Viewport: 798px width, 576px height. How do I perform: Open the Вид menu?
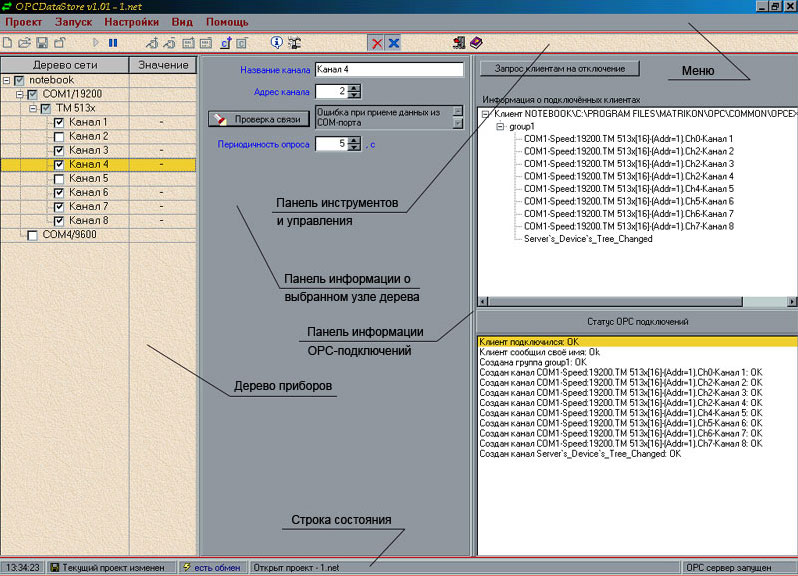[182, 22]
